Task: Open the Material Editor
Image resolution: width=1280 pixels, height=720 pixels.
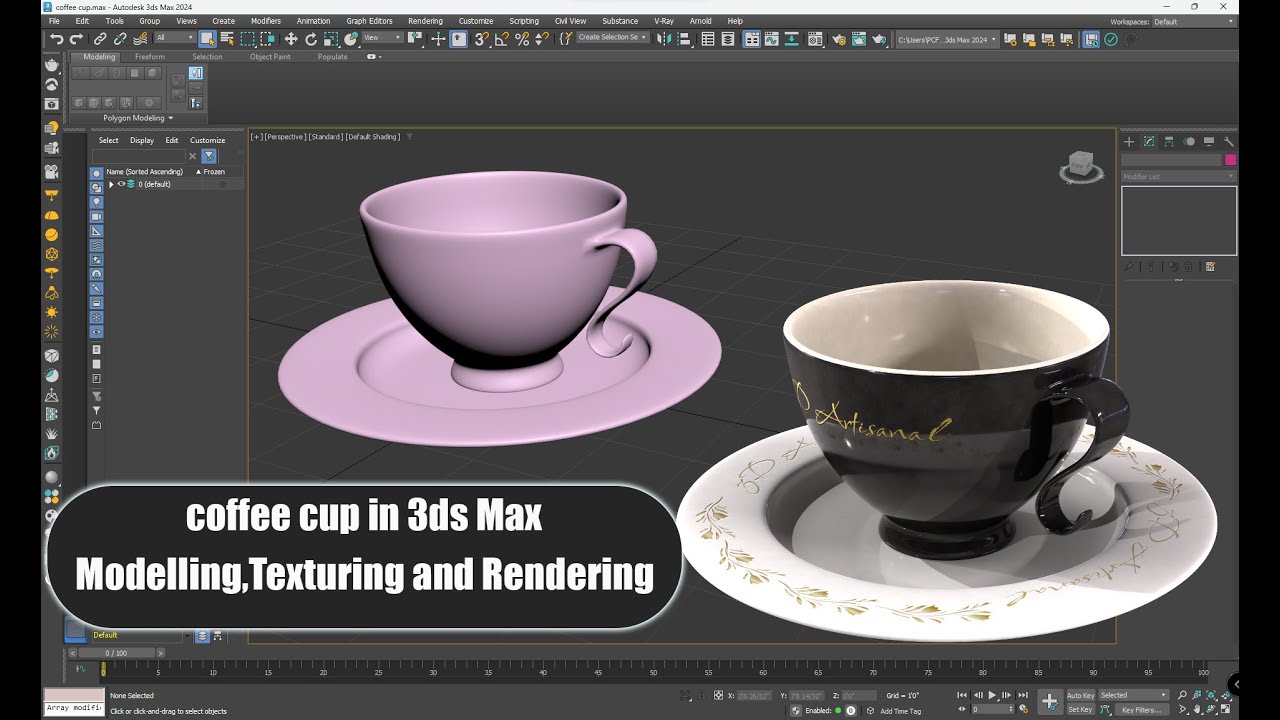Action: point(815,39)
